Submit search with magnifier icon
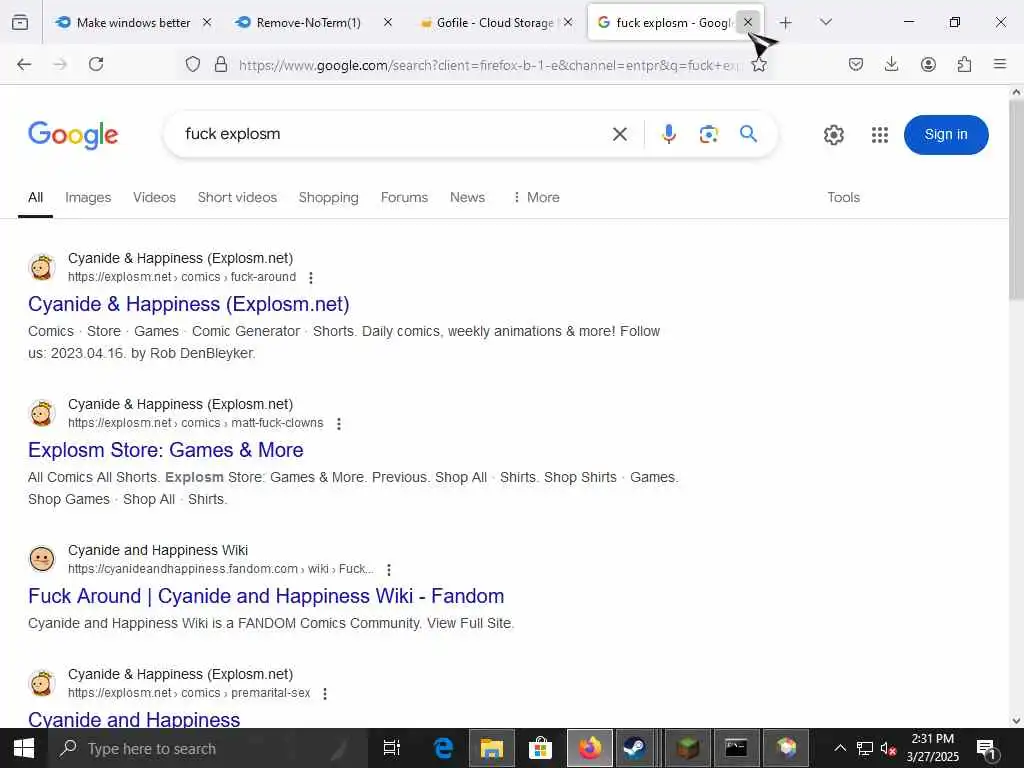 coord(748,134)
